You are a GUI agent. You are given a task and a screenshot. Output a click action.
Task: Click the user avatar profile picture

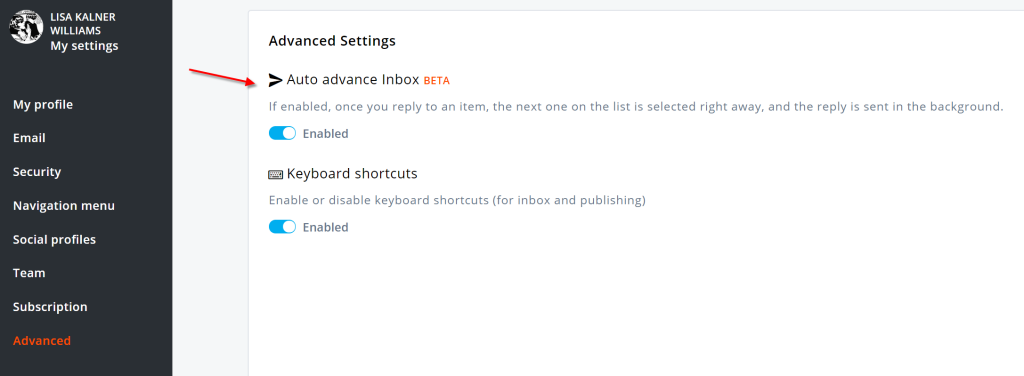pyautogui.click(x=27, y=27)
